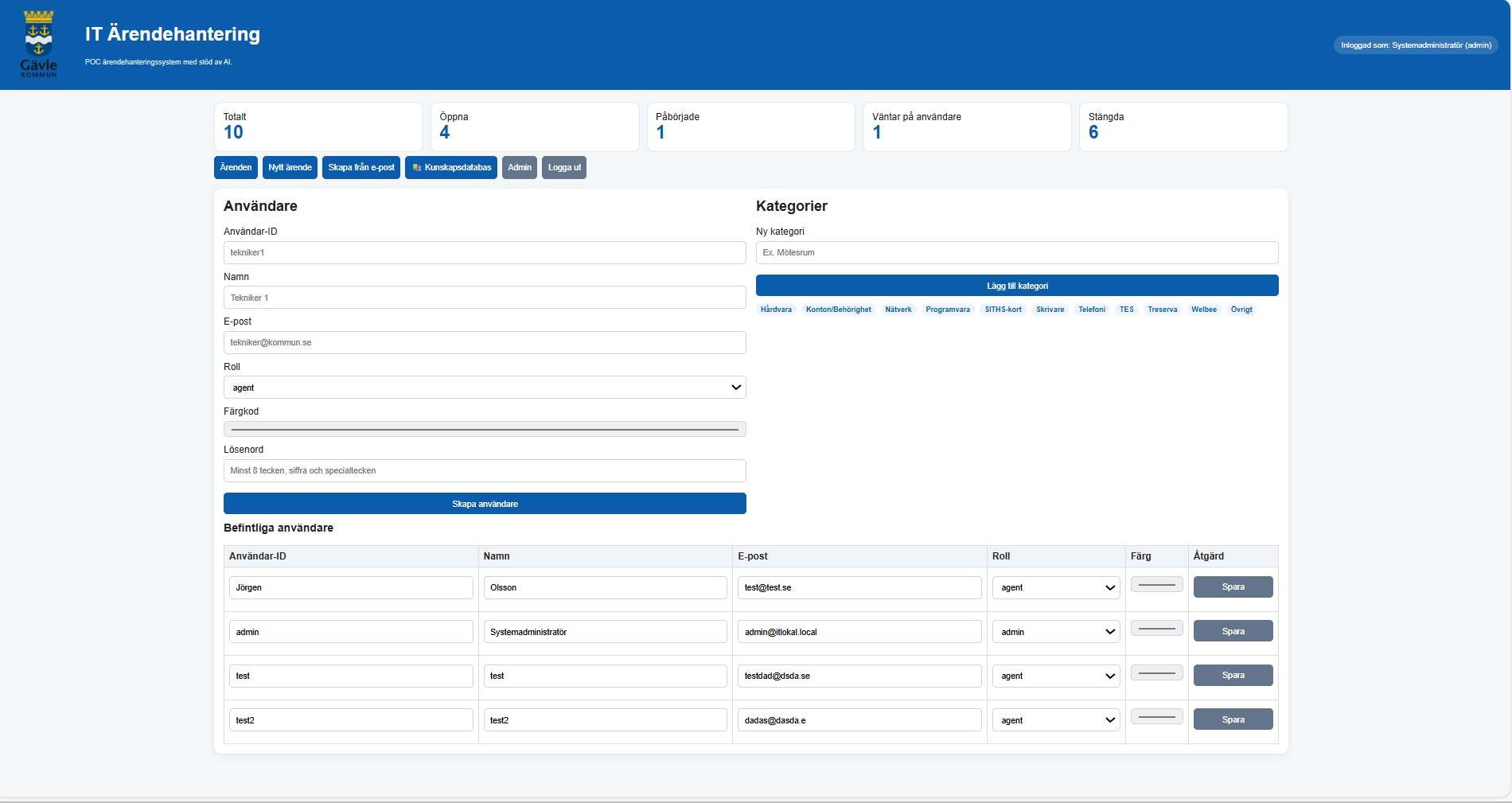
Task: Select the SITHS-kort category tag
Action: click(1003, 310)
